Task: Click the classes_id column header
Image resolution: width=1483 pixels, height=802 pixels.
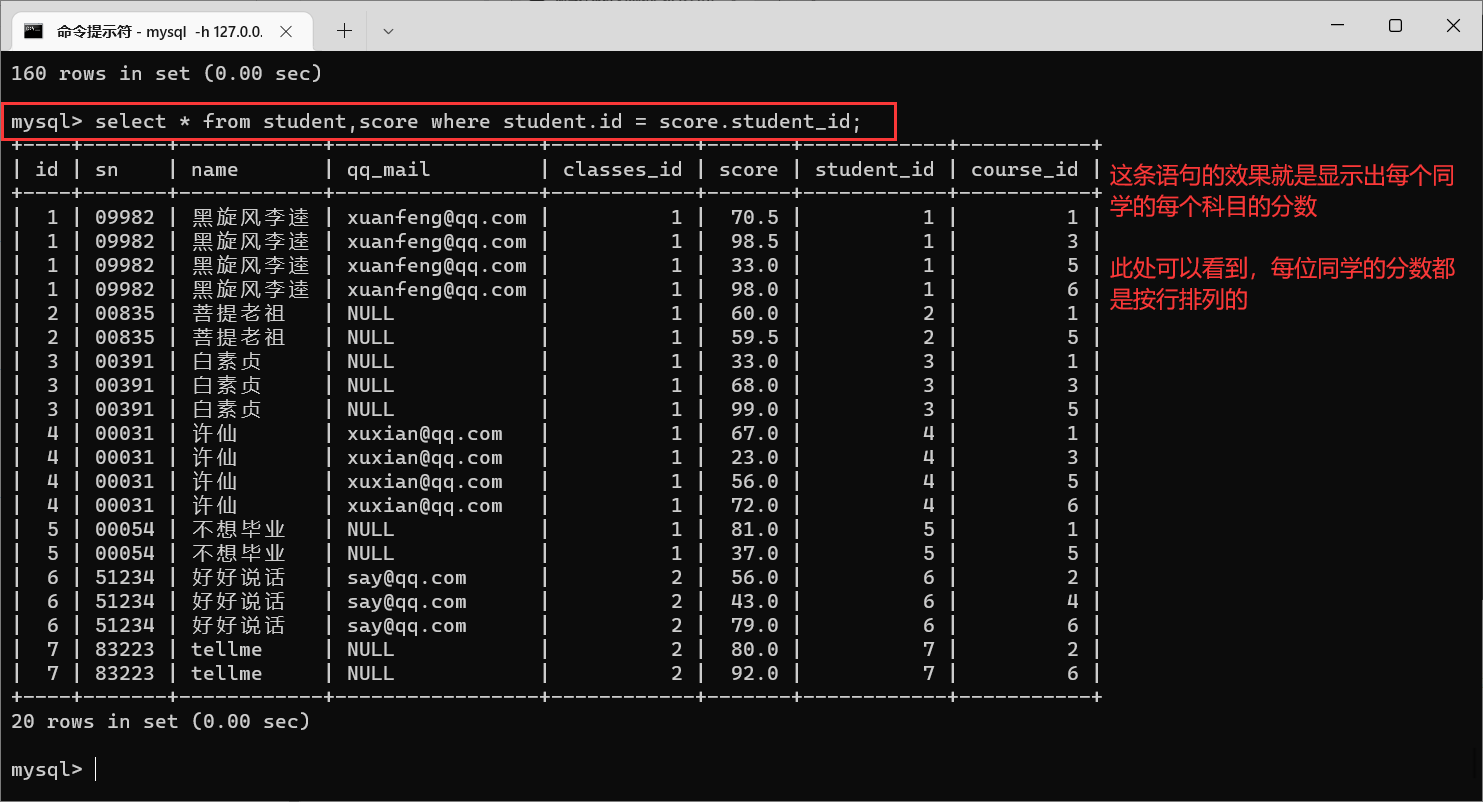Action: coord(622,170)
